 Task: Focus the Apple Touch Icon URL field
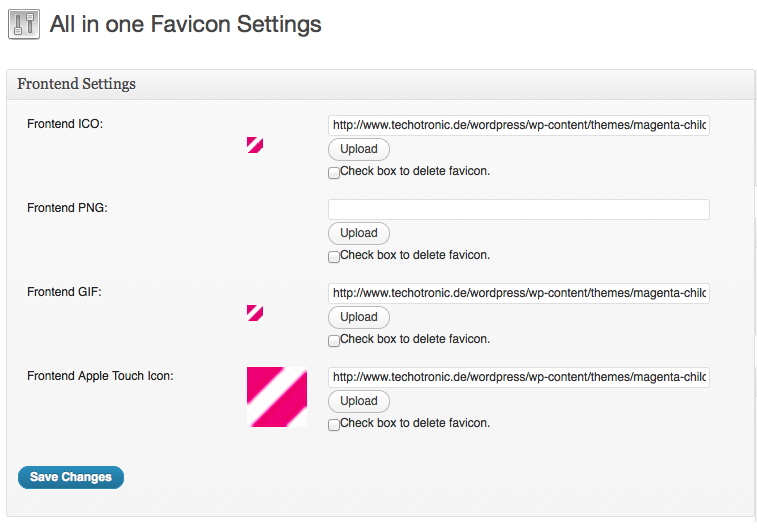coord(519,377)
